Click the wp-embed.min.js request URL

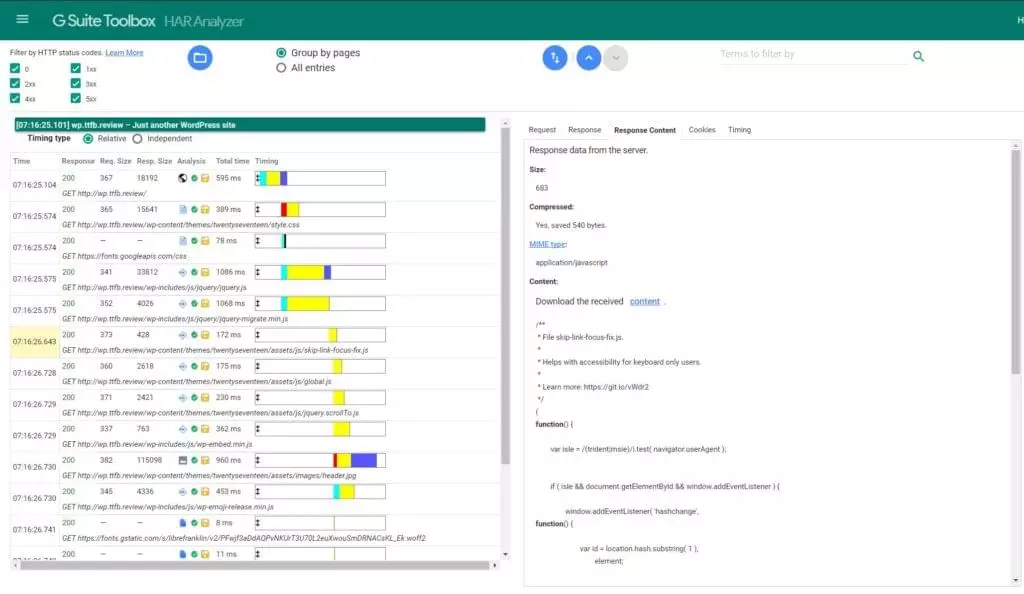coord(157,444)
